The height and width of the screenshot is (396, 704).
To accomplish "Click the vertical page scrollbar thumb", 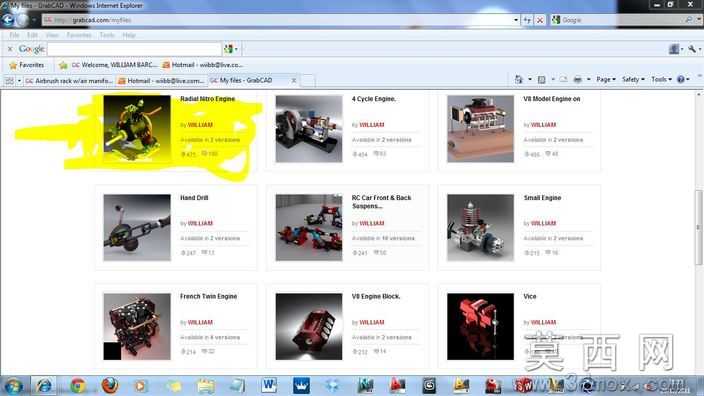I will pyautogui.click(x=699, y=227).
